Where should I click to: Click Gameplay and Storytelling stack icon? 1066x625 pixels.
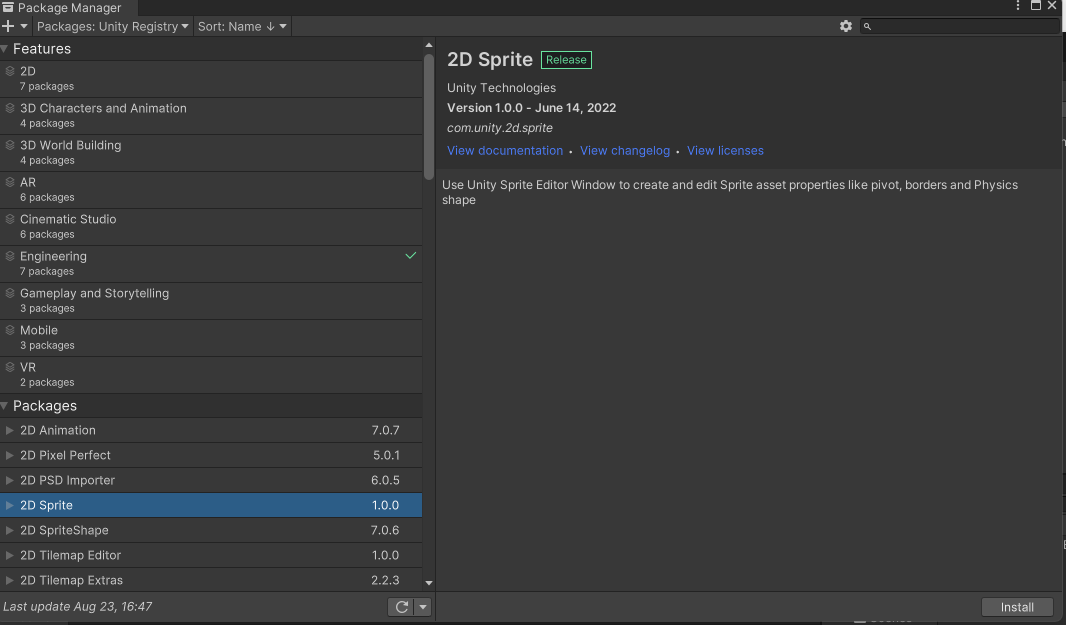tap(10, 293)
